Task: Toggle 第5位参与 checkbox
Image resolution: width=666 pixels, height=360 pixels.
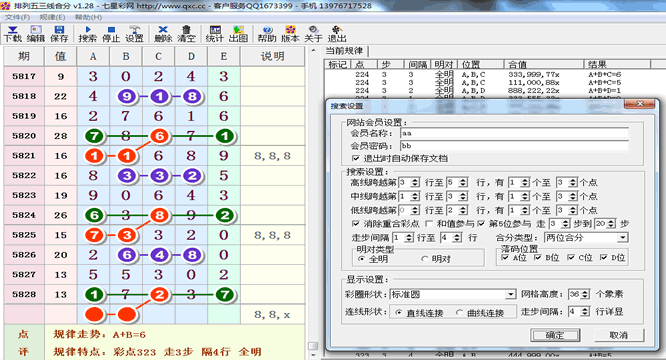Action: [481, 224]
